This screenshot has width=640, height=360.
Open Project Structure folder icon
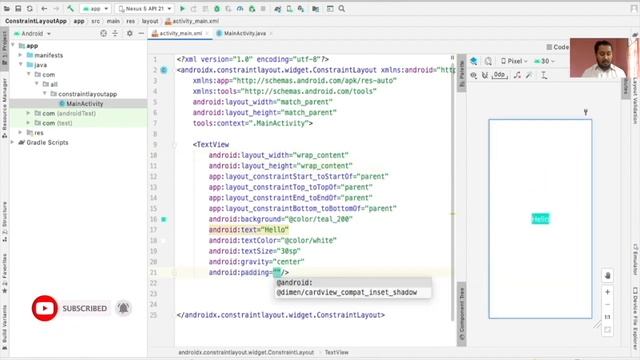point(316,9)
